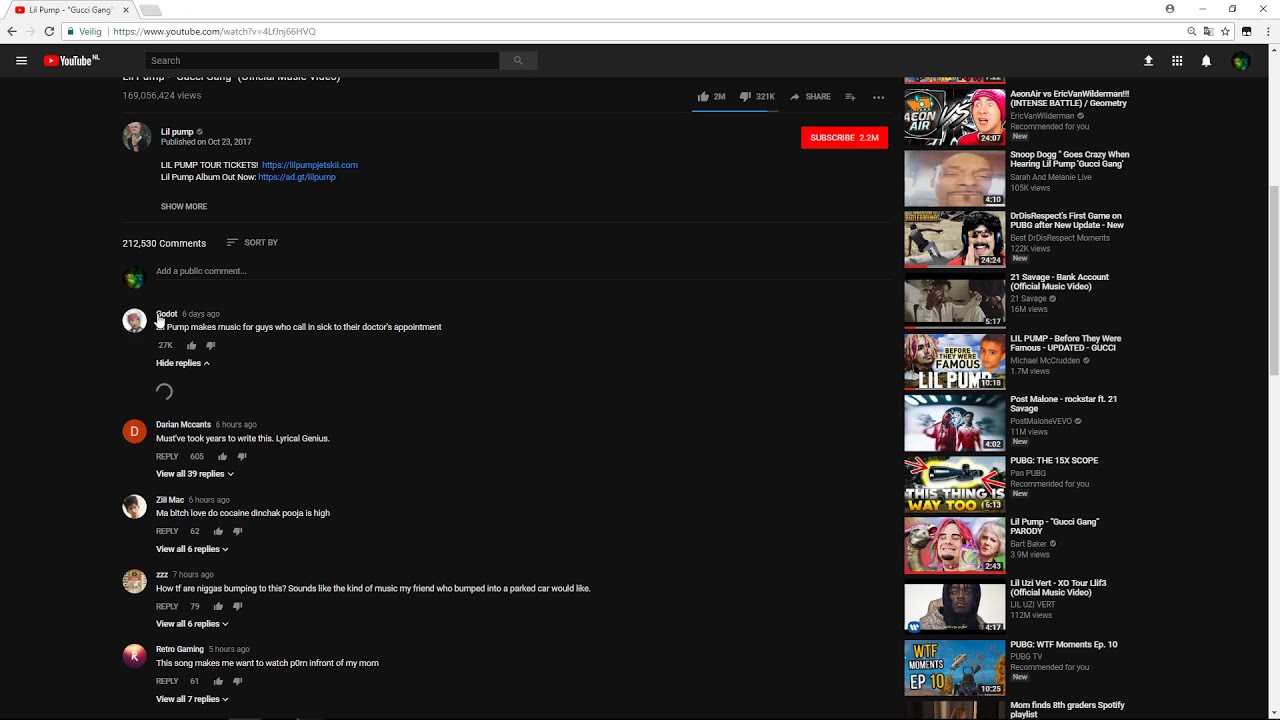Open Darian Mccants commenter name
Screen dimensions: 1280x720
[x=183, y=425]
